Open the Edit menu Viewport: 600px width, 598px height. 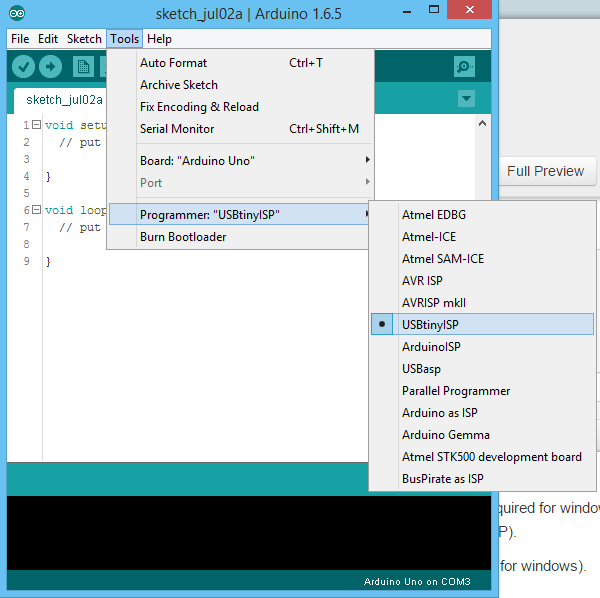tap(48, 39)
